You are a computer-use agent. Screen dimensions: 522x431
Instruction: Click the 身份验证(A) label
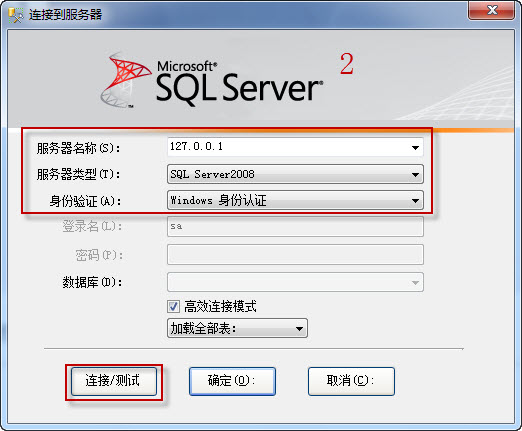tap(85, 201)
